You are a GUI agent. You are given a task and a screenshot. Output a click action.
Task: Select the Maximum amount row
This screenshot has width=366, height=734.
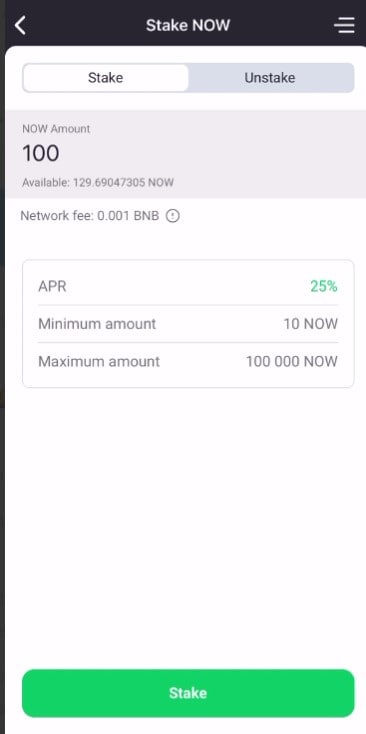[x=188, y=361]
